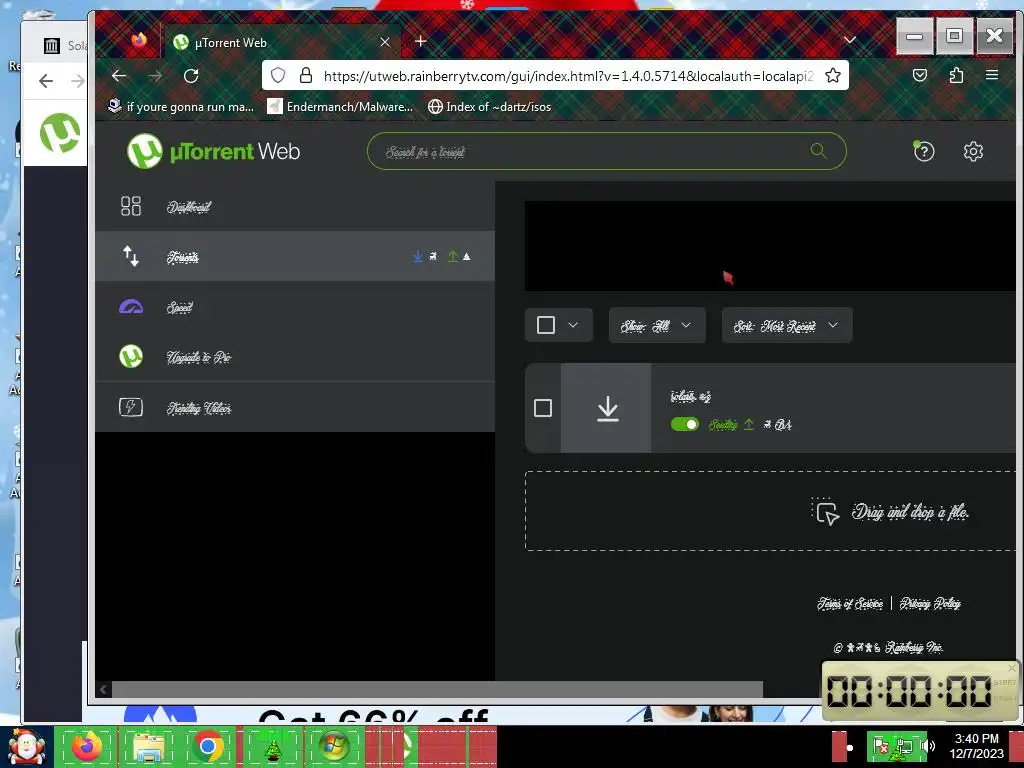Image resolution: width=1024 pixels, height=768 pixels.
Task: Click the volume speaker tray icon
Action: click(927, 746)
